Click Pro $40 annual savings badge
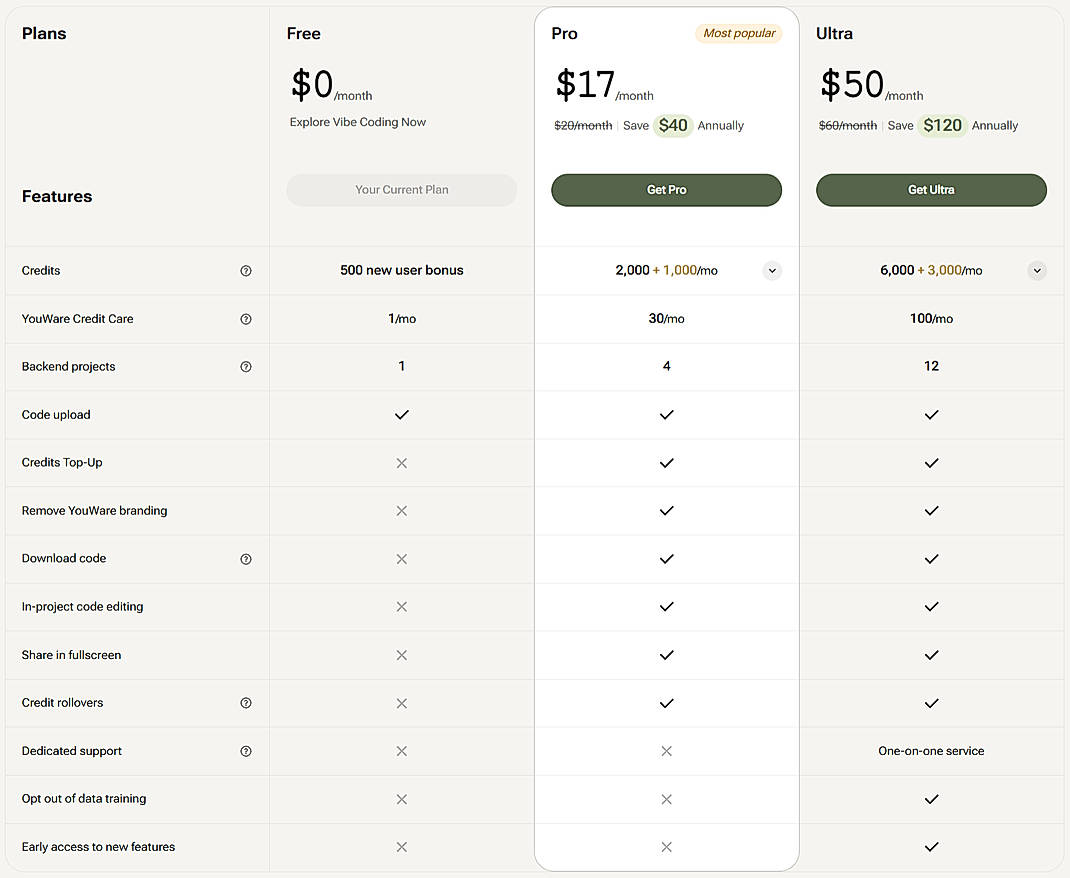Viewport: 1070px width, 878px height. pos(673,126)
